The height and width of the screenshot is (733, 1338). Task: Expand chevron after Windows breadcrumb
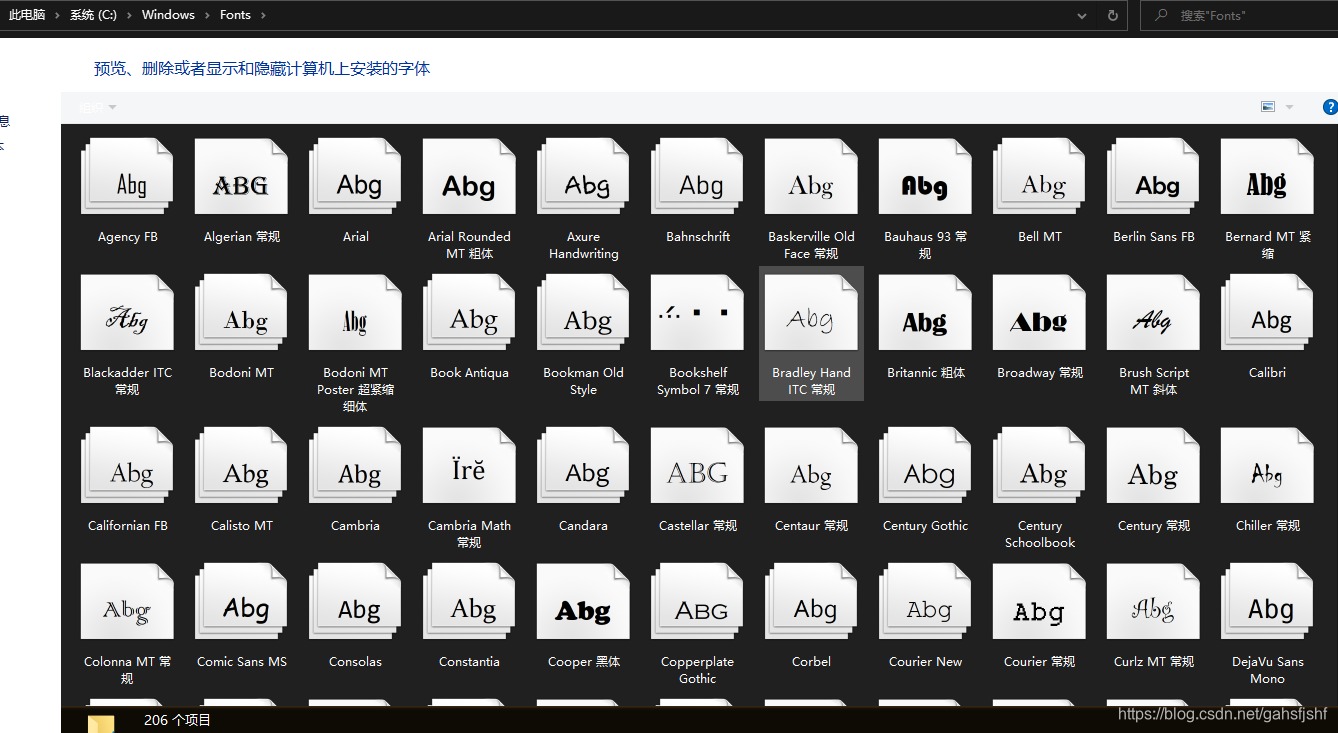[208, 15]
